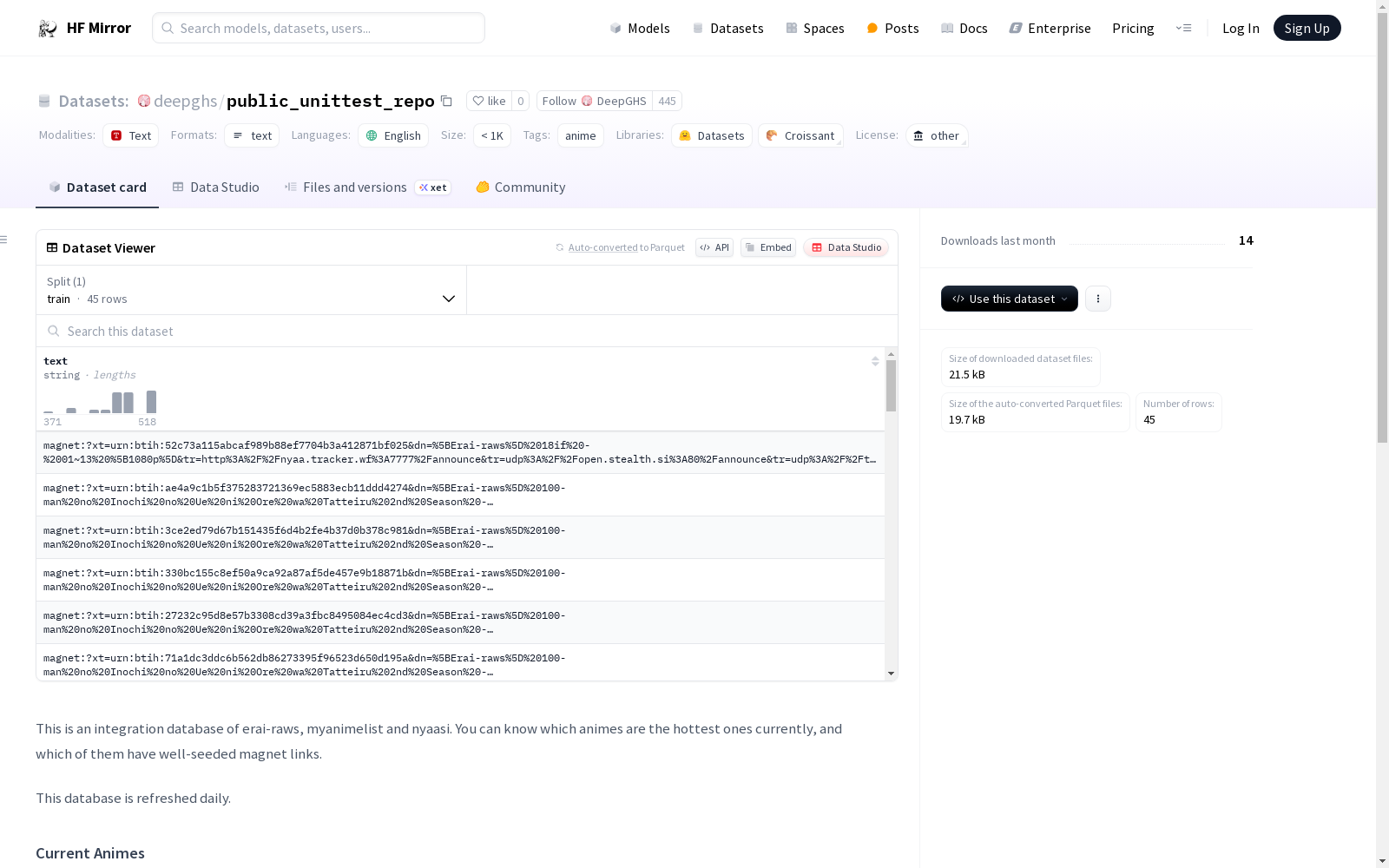Click the HF Mirror logo icon

coord(48,29)
